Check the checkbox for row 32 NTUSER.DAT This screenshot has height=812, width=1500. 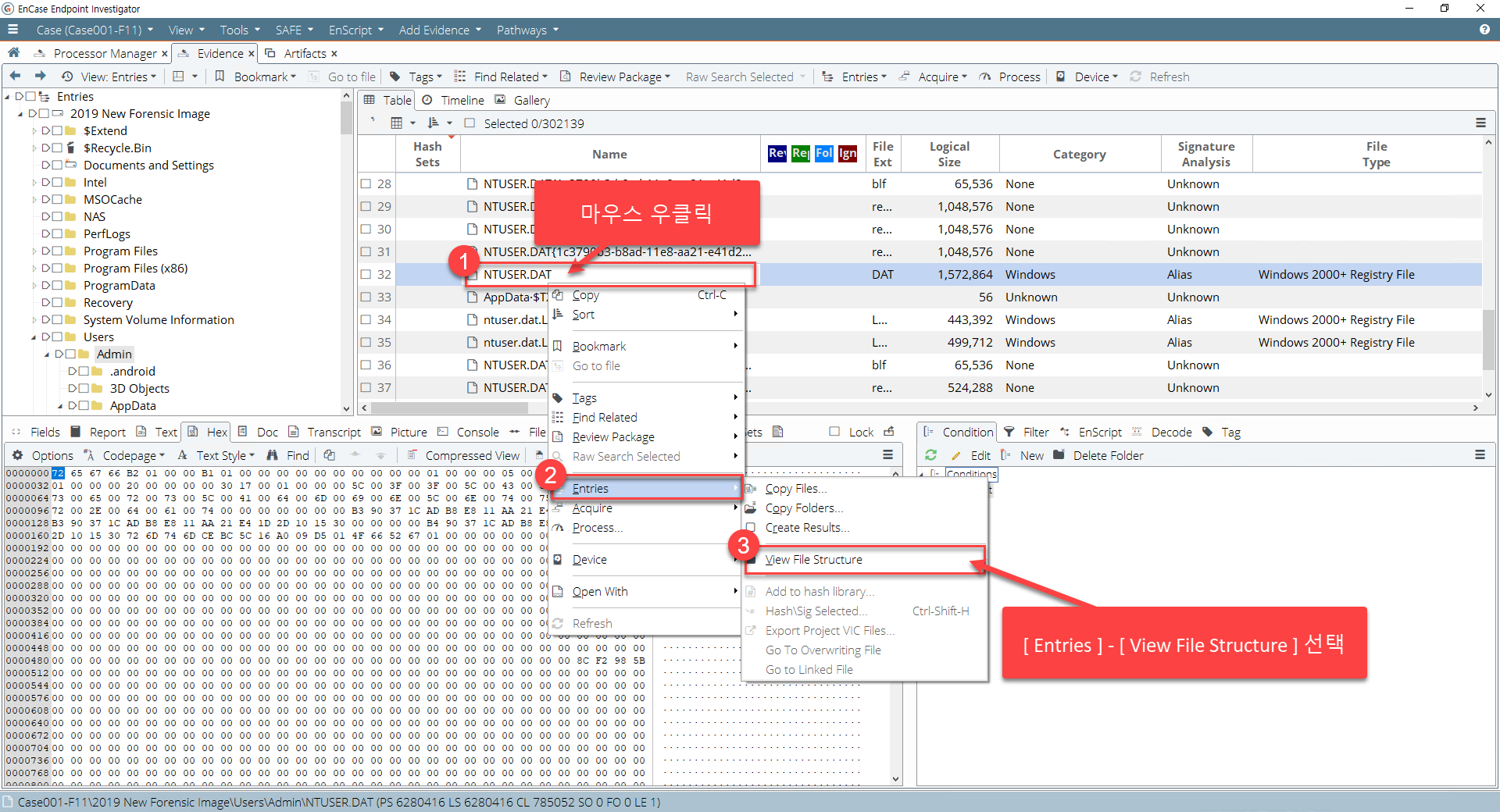point(366,275)
